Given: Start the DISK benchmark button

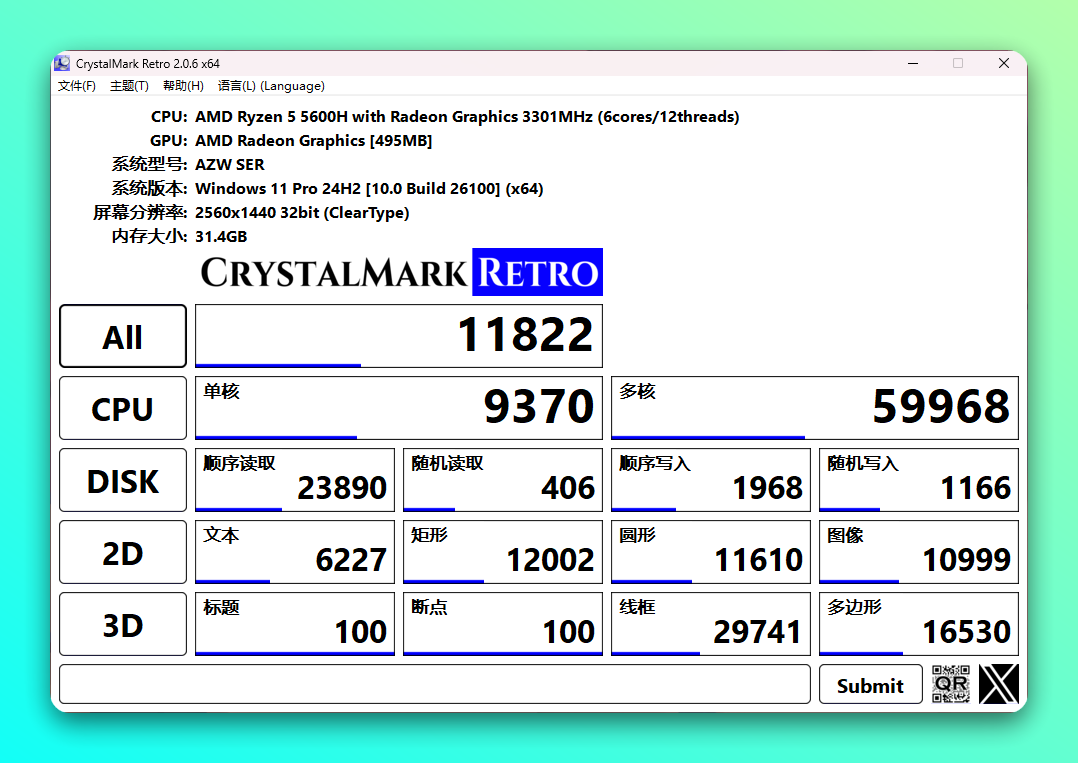Looking at the screenshot, I should point(123,480).
